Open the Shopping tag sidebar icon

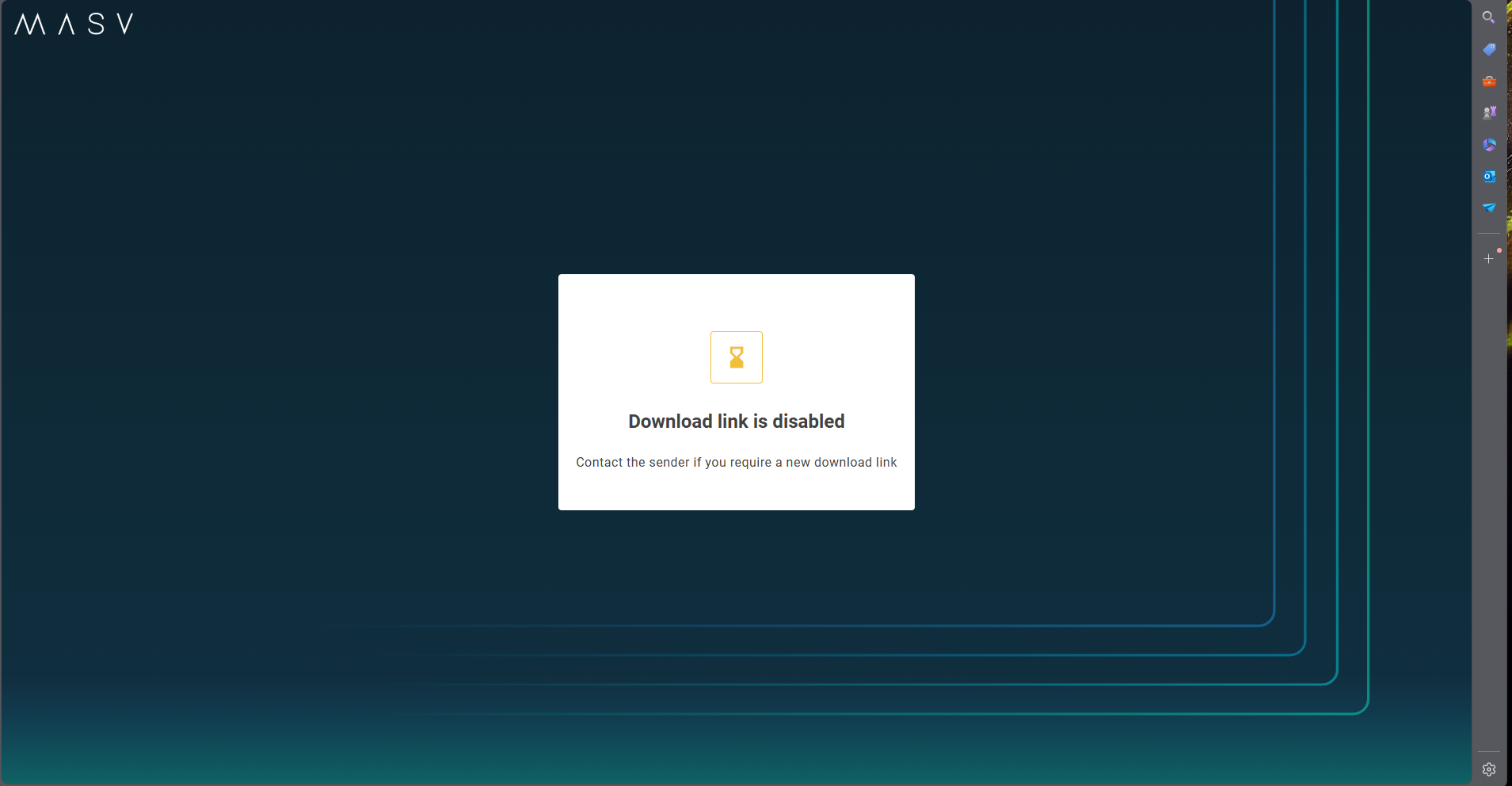click(x=1489, y=49)
